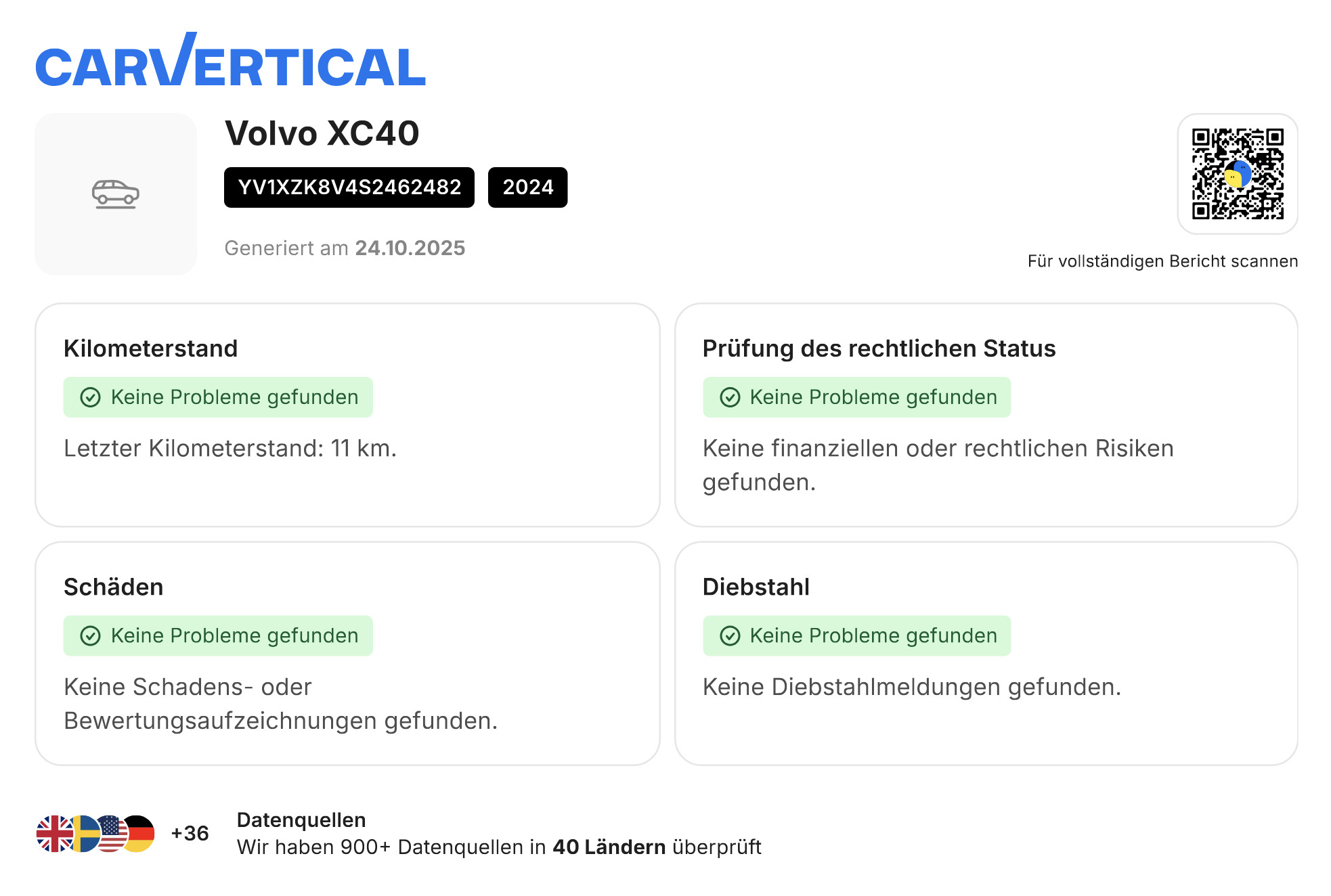1331x896 pixels.
Task: Click the checkmark under Prüfung des rechtlichen Status
Action: 730,397
